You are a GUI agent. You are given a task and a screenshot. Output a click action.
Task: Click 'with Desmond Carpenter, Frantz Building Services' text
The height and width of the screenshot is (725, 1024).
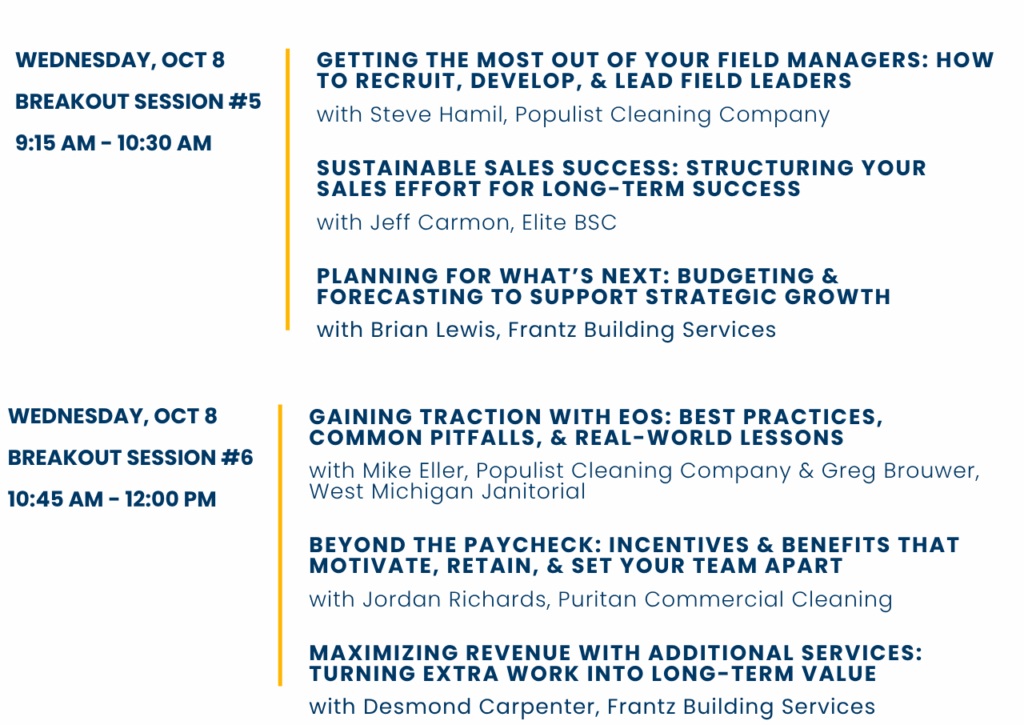pyautogui.click(x=592, y=707)
